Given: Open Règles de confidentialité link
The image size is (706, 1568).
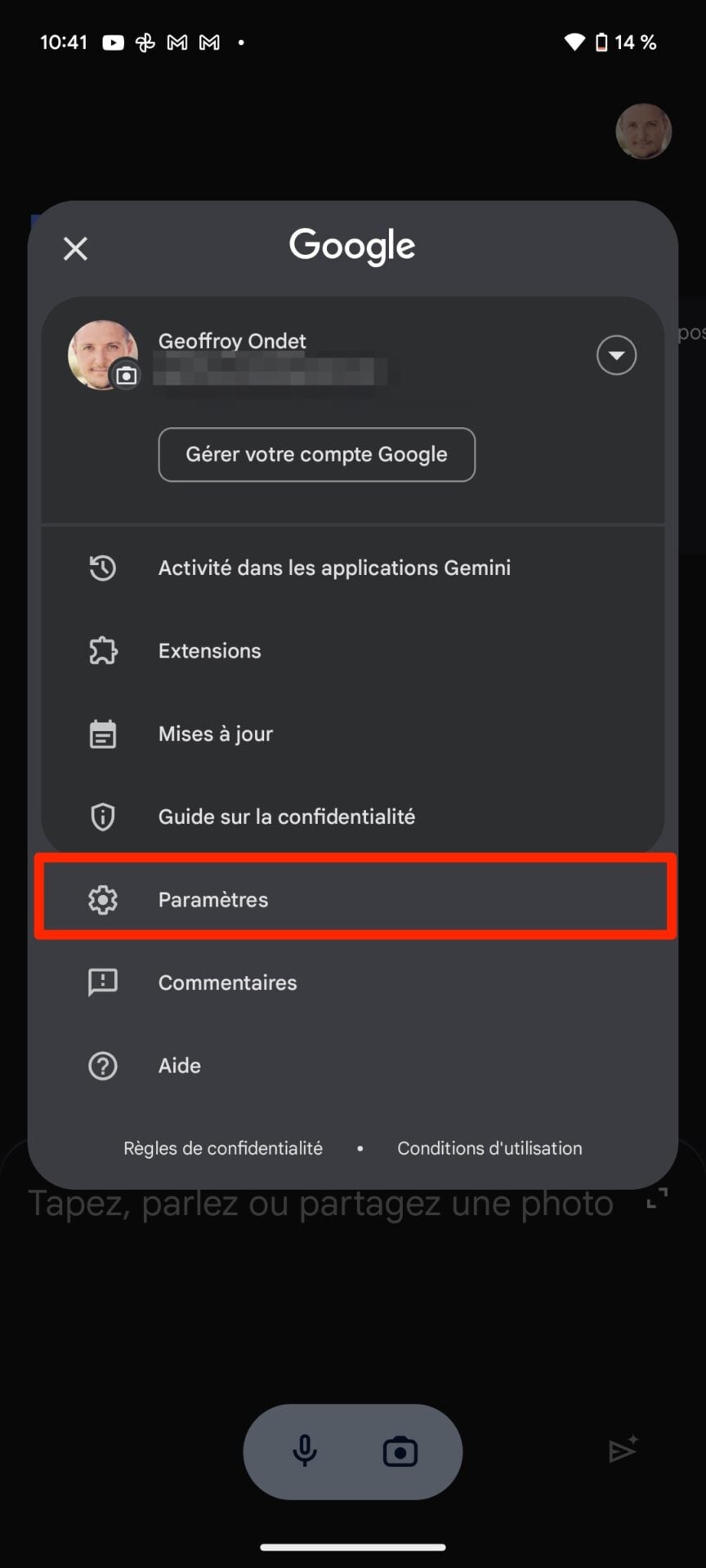Looking at the screenshot, I should 223,1148.
